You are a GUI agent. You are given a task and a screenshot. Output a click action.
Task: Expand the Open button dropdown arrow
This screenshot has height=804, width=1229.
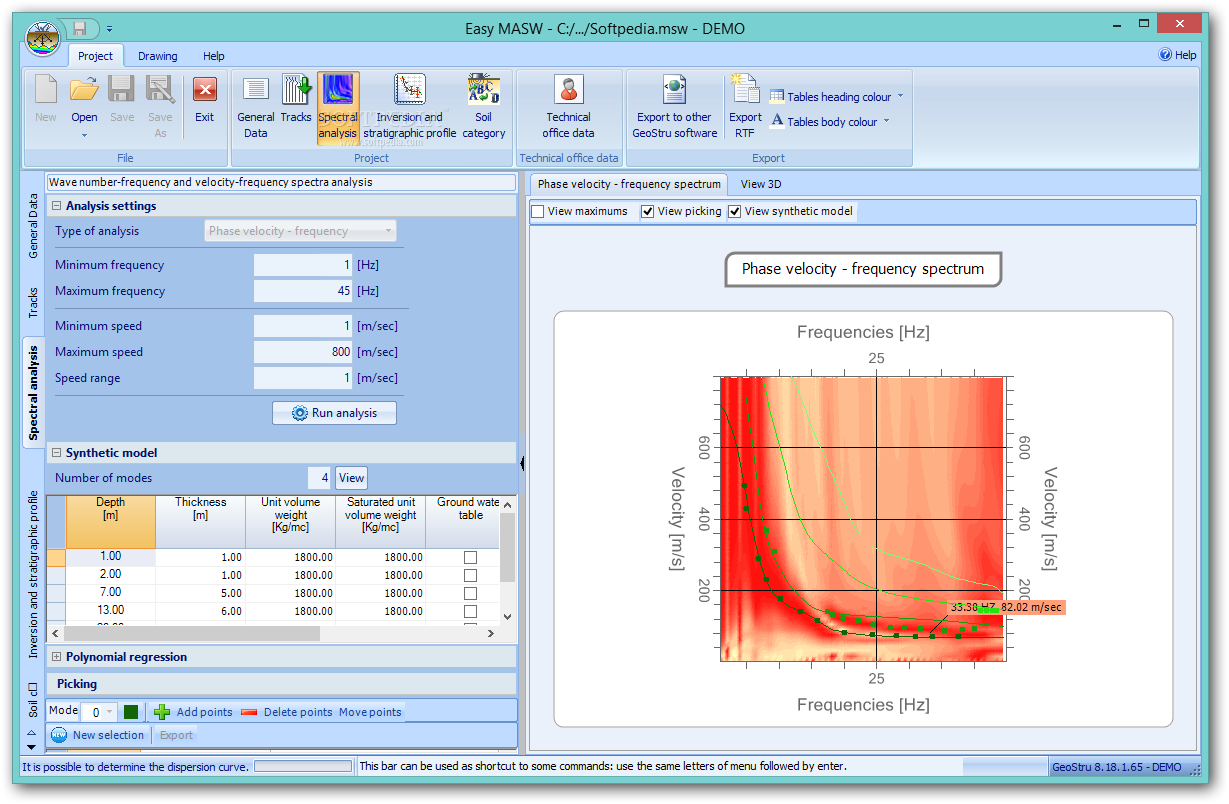point(84,135)
